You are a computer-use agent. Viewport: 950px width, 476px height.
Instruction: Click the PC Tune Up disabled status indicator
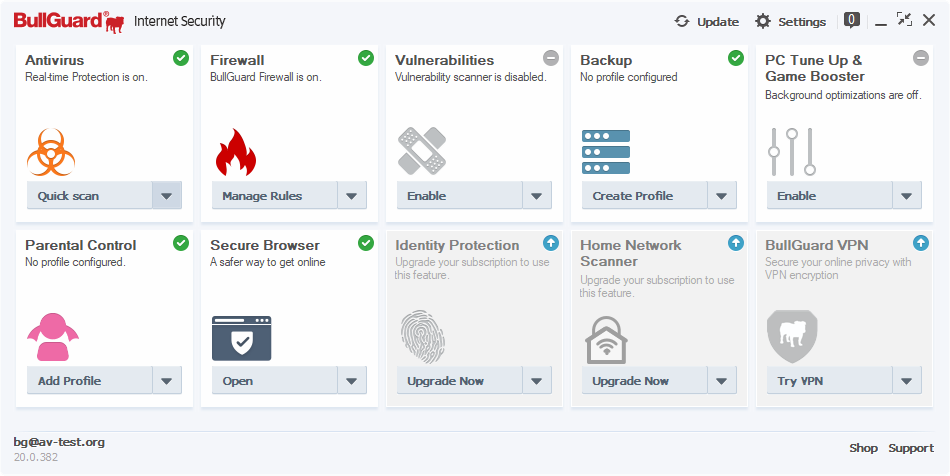click(921, 58)
